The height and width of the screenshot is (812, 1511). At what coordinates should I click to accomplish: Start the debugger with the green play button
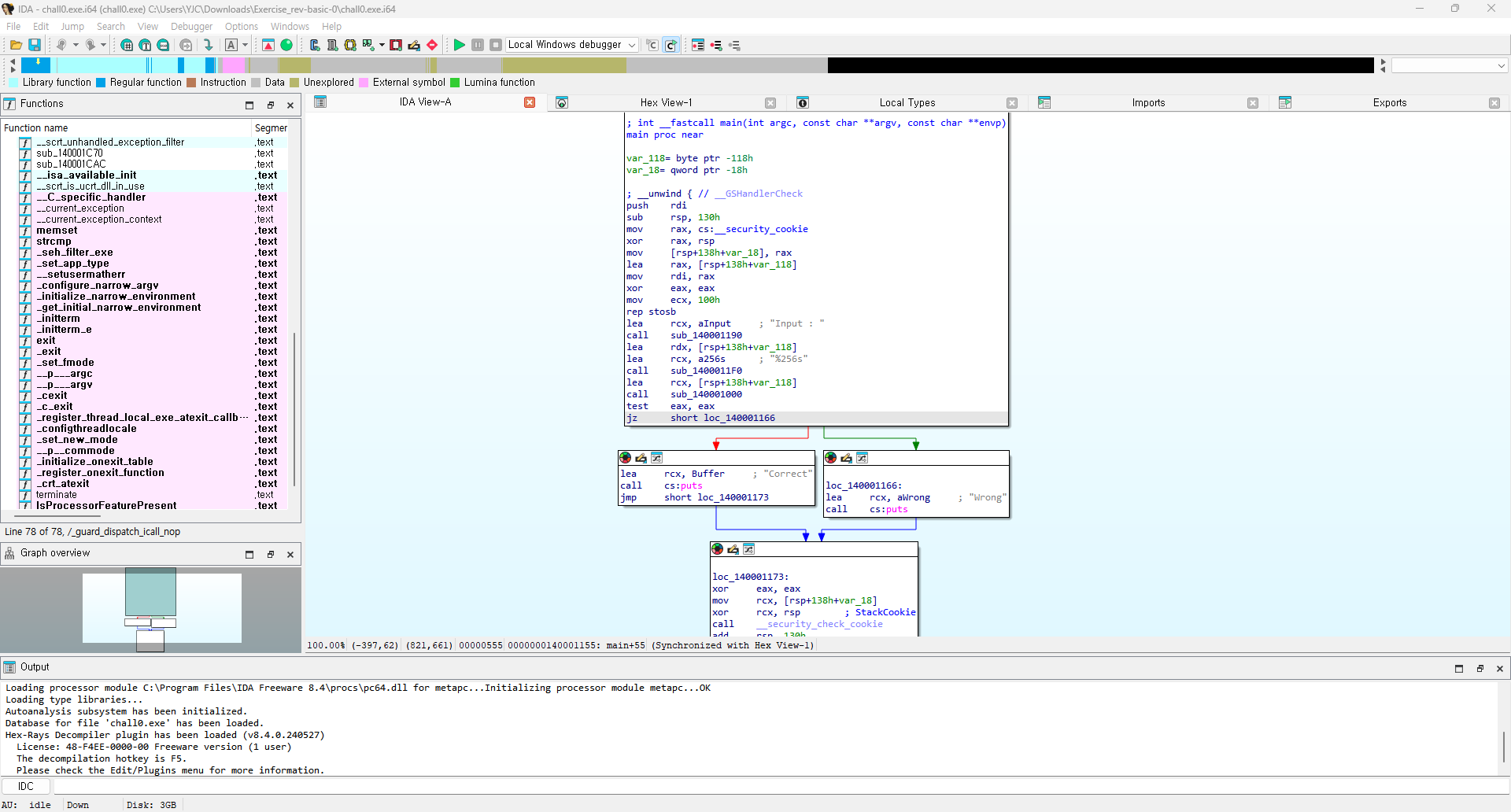pyautogui.click(x=460, y=45)
